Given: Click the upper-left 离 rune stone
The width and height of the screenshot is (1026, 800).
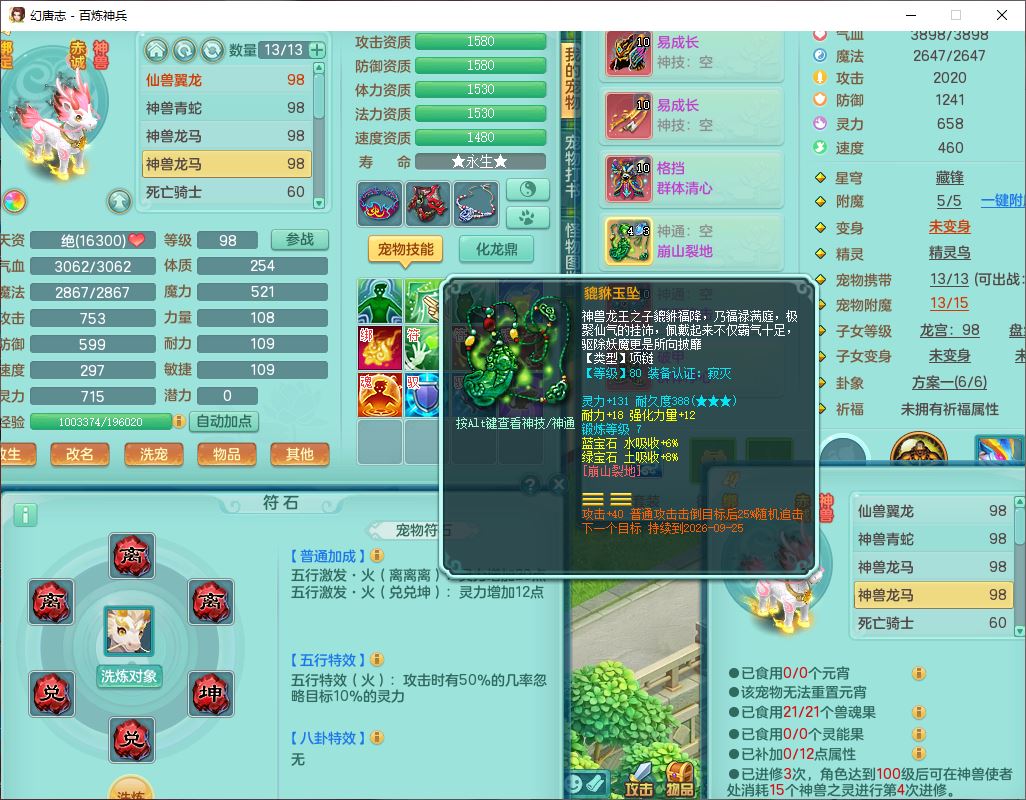Looking at the screenshot, I should pos(51,602).
